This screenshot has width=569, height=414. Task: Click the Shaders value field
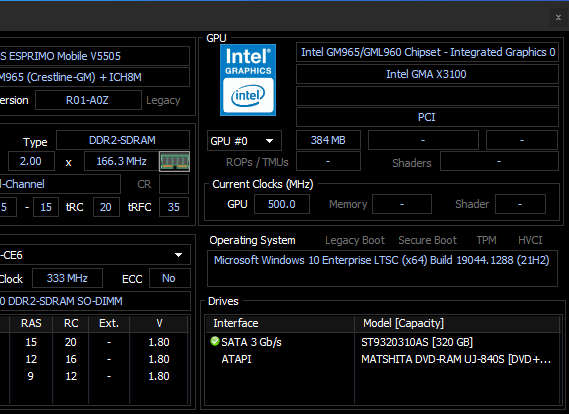pos(499,161)
